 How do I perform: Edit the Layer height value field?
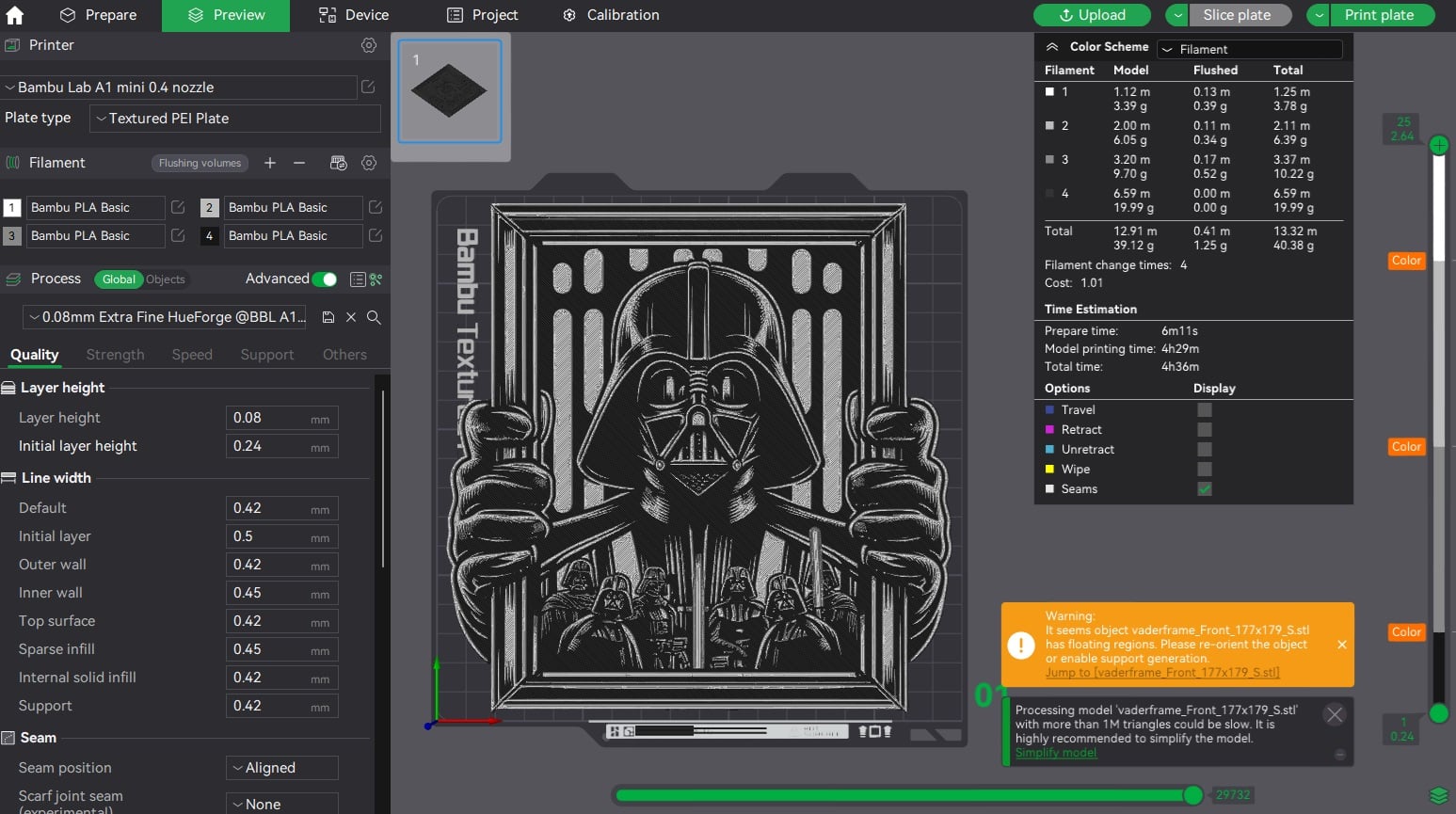(281, 418)
